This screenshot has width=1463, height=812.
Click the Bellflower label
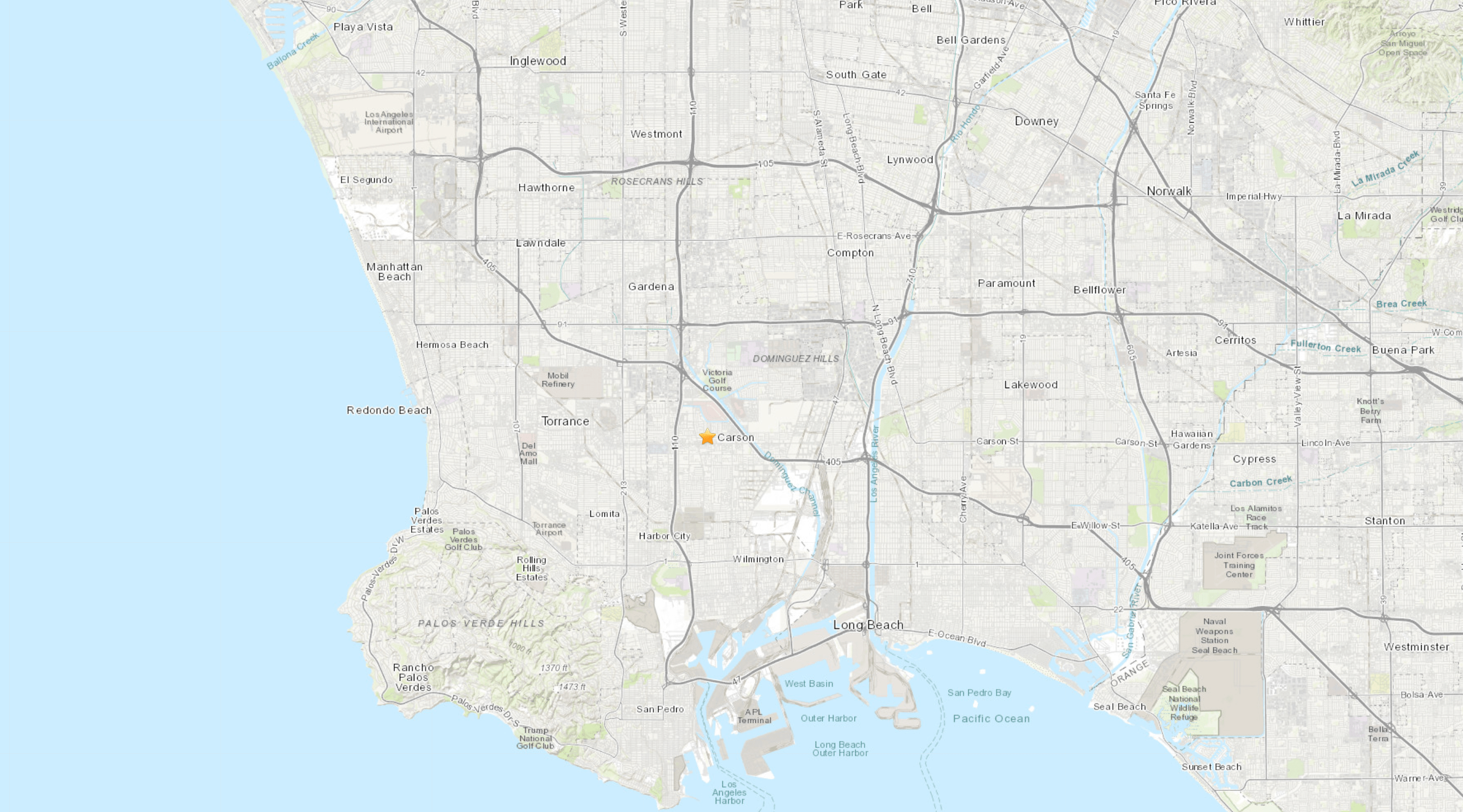pyautogui.click(x=1100, y=290)
